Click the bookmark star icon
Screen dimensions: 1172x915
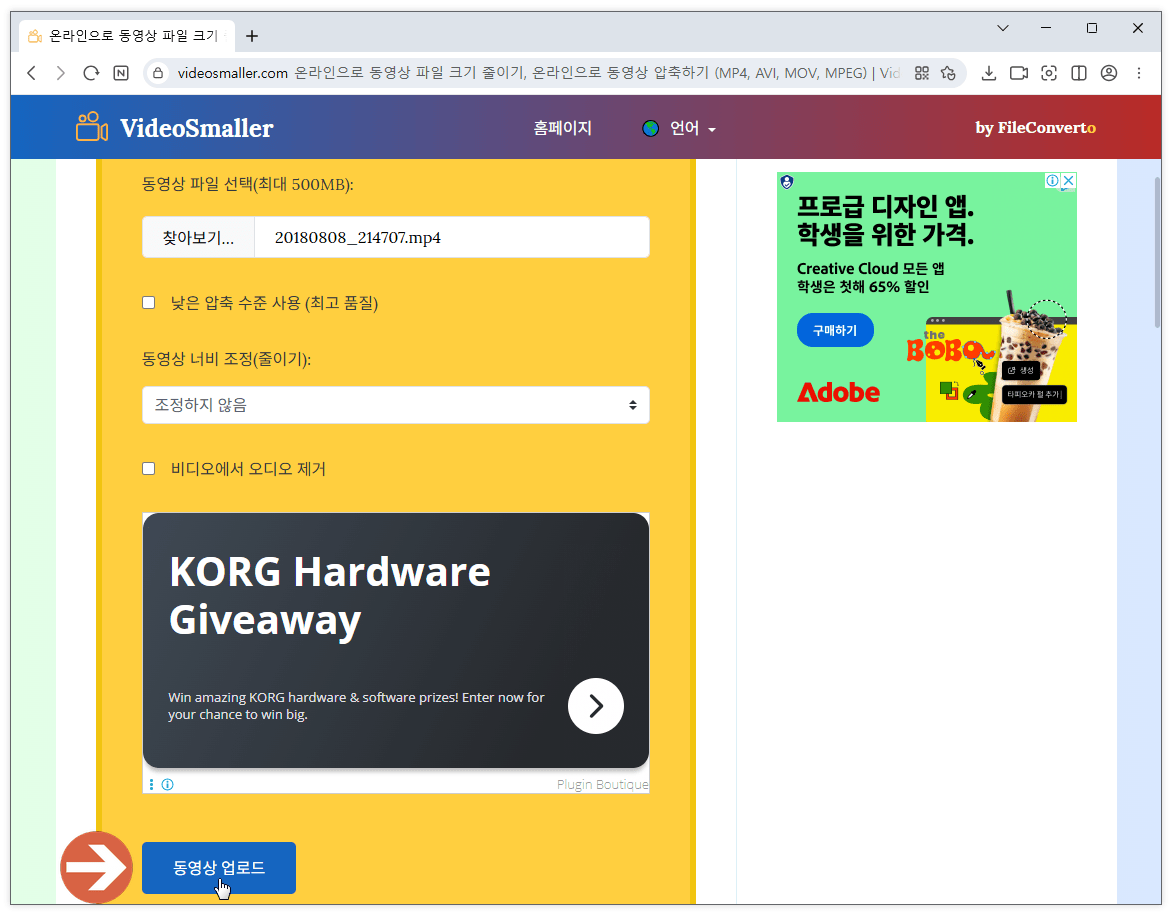click(x=949, y=73)
